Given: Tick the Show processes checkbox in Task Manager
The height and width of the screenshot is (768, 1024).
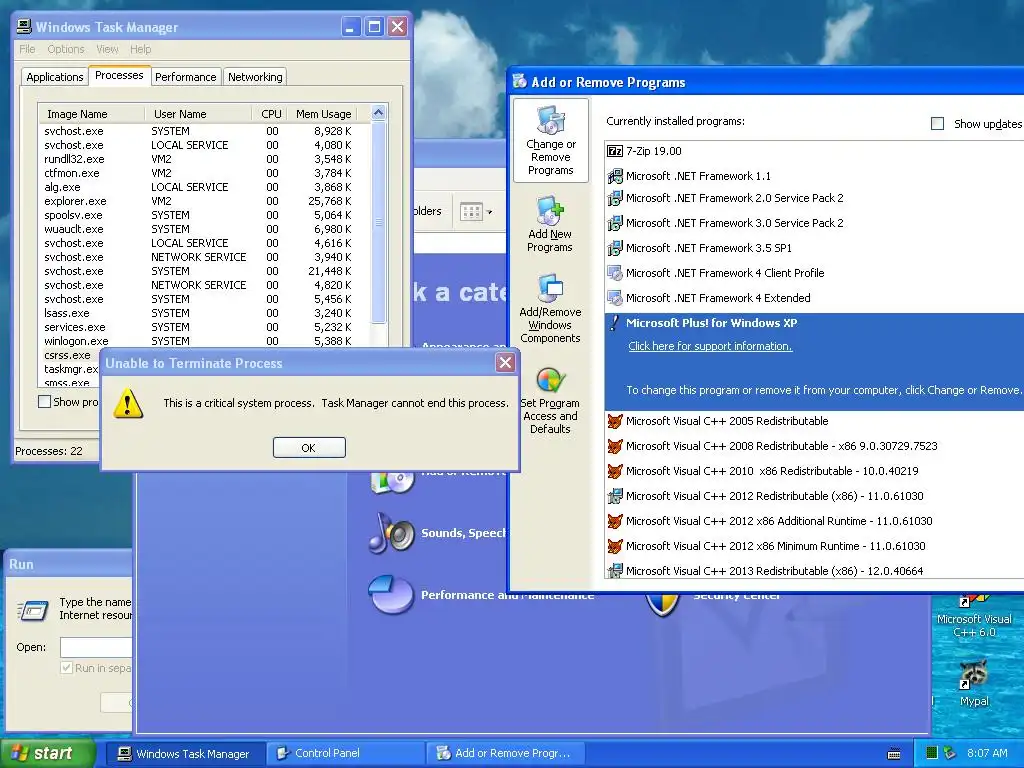Looking at the screenshot, I should (44, 402).
